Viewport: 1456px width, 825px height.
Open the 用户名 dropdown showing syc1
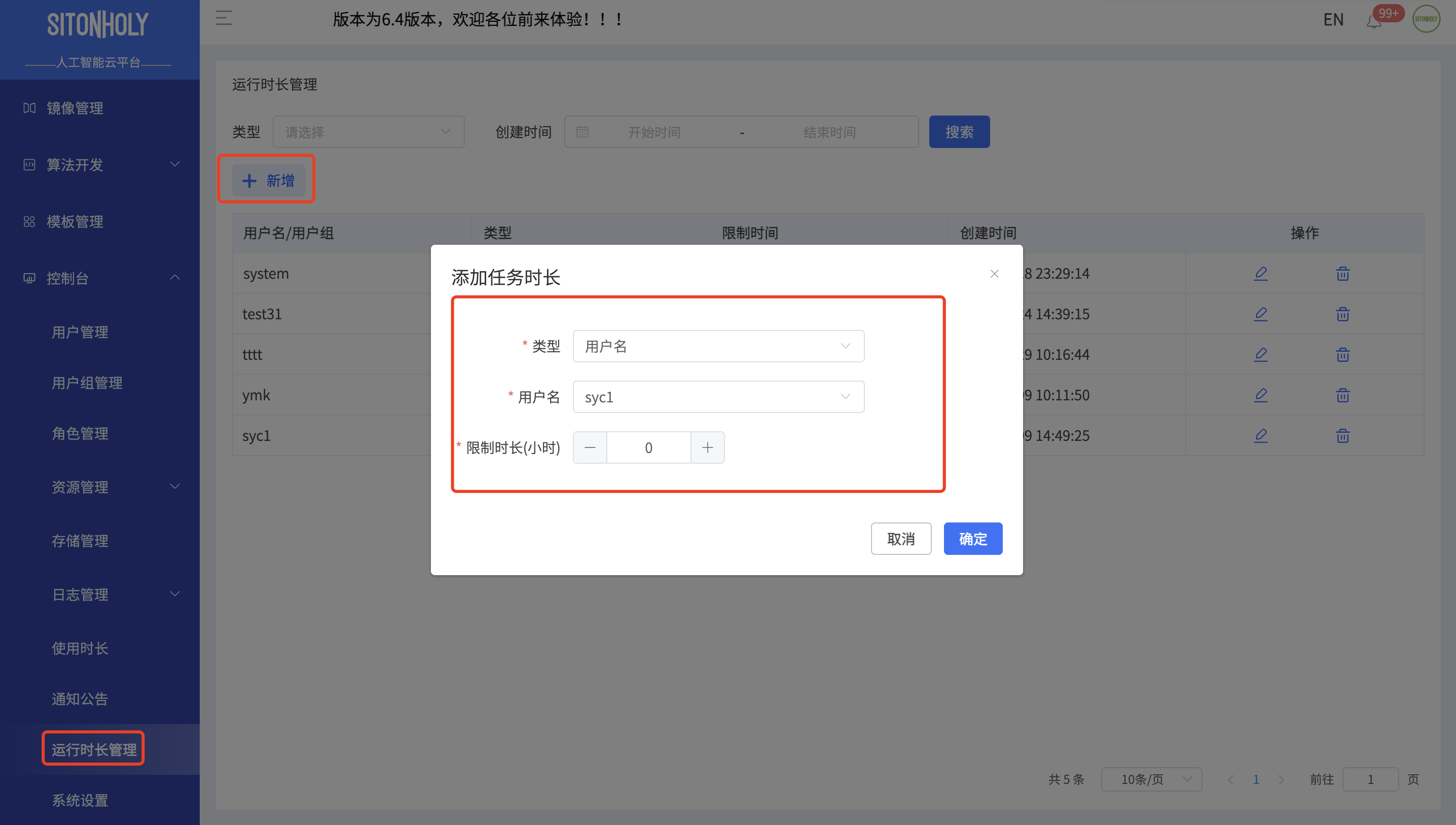pyautogui.click(x=718, y=397)
